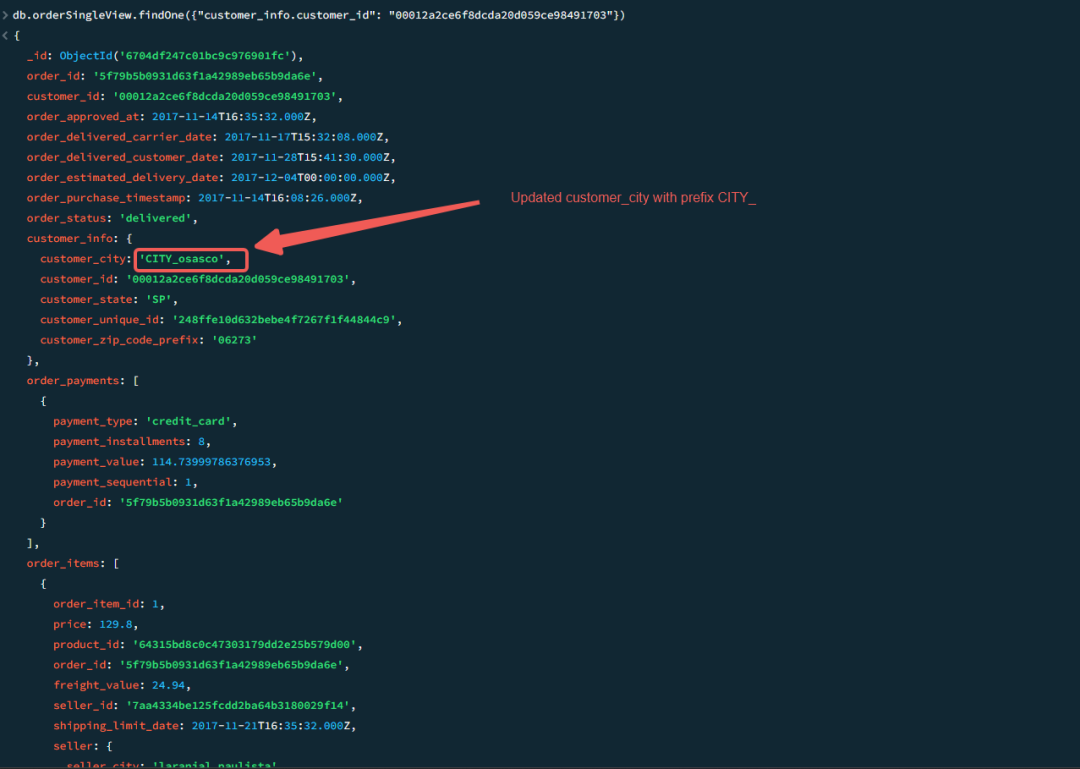Click the highlighted 'CITY_osasco' value
1080x769 pixels.
tap(185, 259)
